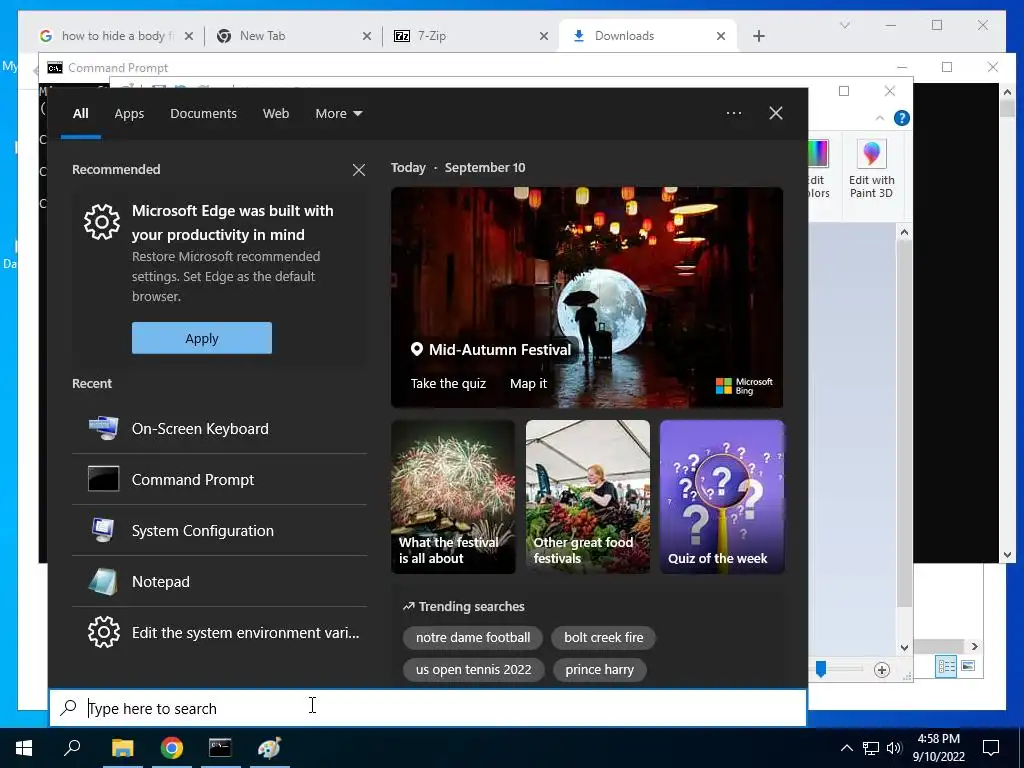Launch Command Prompt from recent list
The image size is (1024, 768).
tap(219, 479)
